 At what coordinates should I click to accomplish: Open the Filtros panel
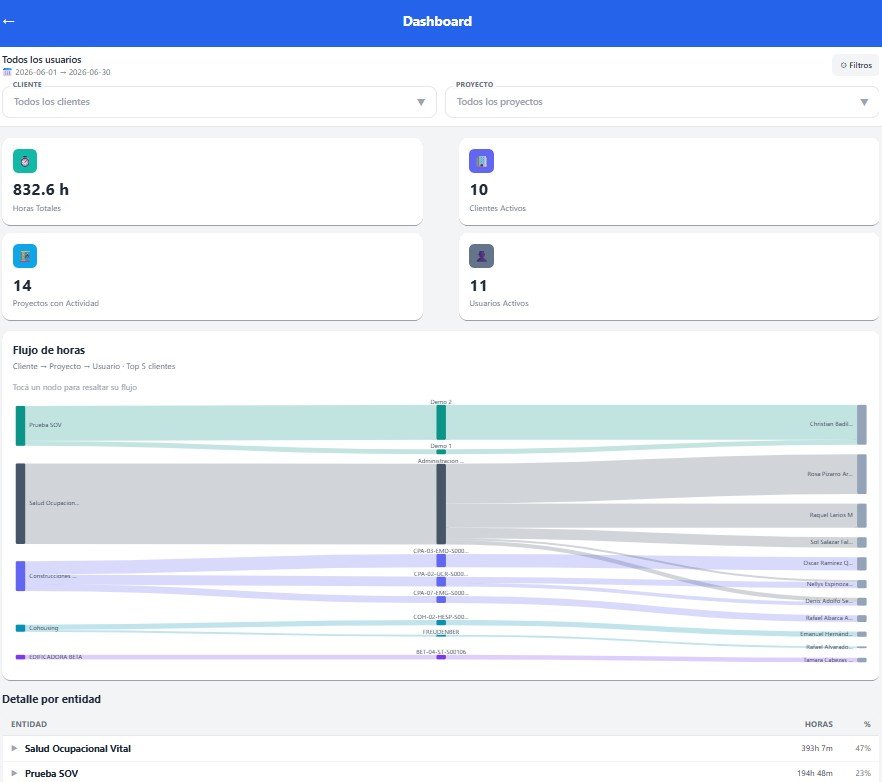pyautogui.click(x=856, y=65)
